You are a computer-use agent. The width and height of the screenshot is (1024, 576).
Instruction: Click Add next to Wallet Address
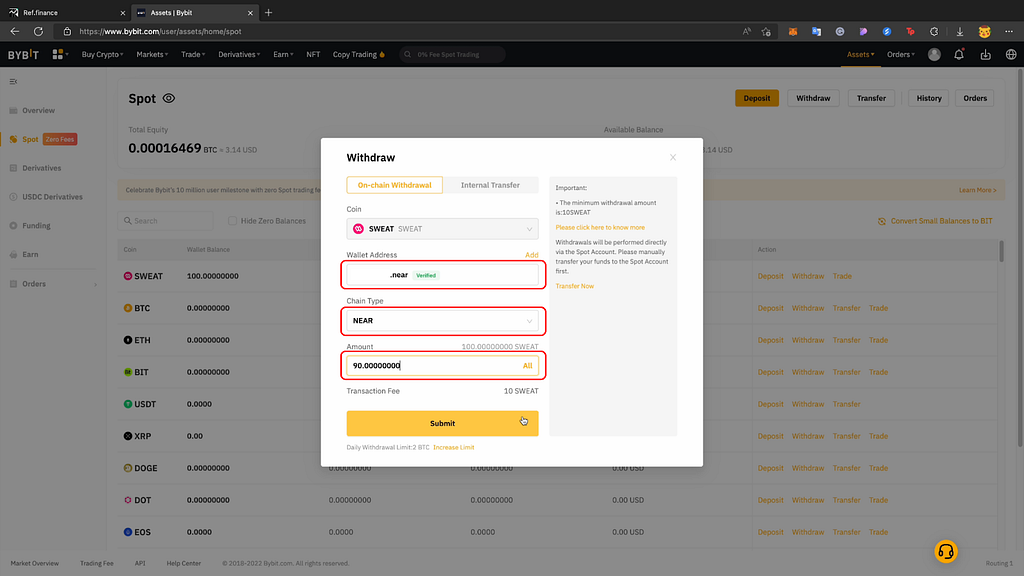(x=532, y=255)
